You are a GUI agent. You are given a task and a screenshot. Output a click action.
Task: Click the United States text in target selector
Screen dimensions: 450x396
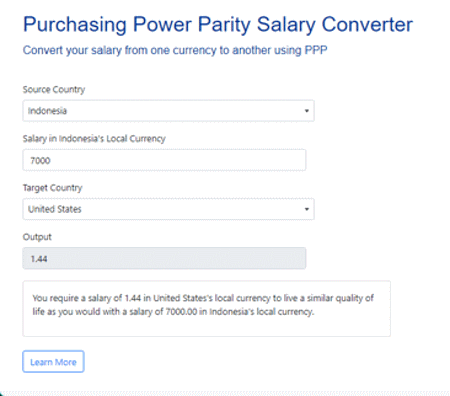tap(55, 209)
